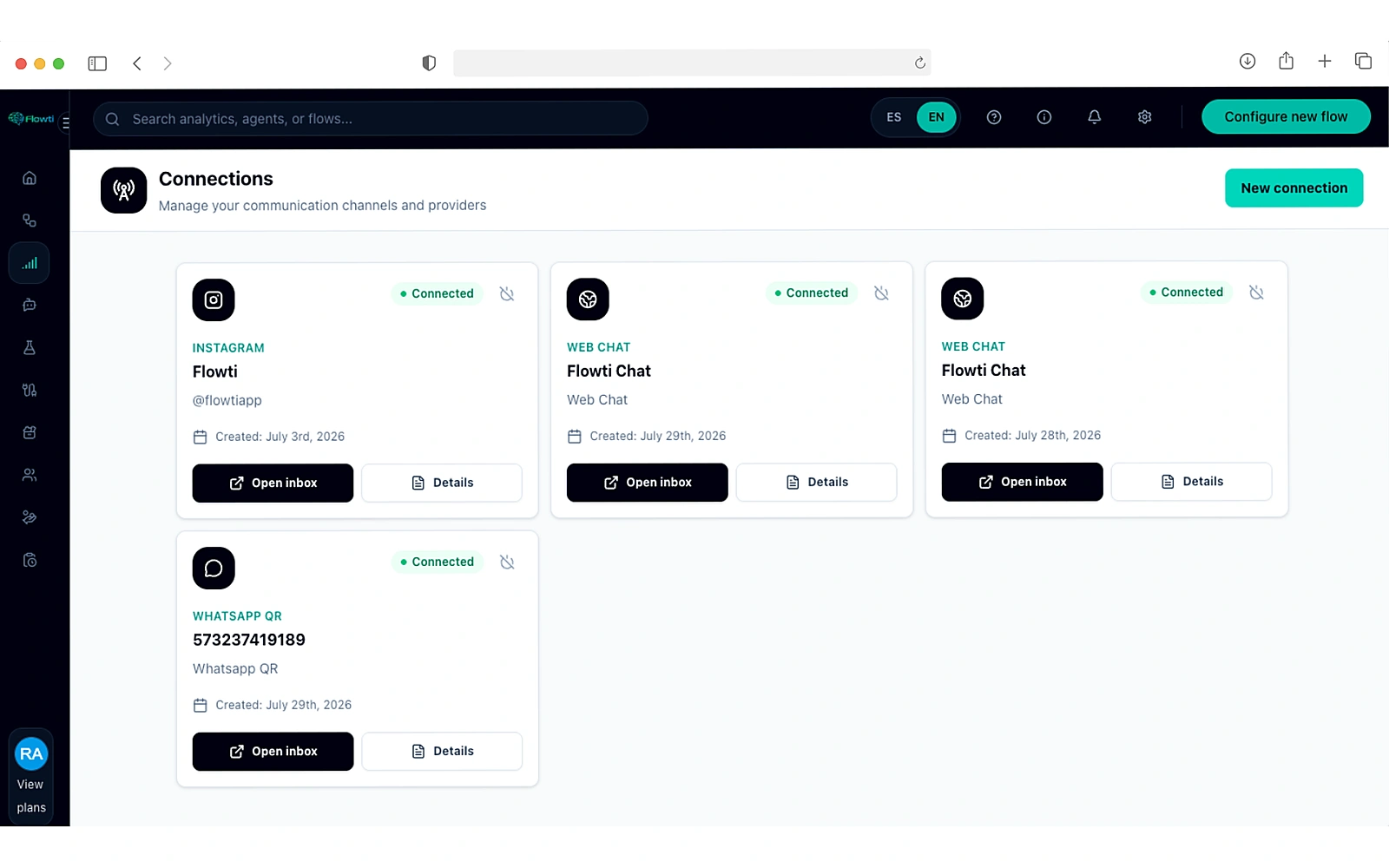
Task: View Details of Web Chat created July 29th
Action: tap(816, 482)
